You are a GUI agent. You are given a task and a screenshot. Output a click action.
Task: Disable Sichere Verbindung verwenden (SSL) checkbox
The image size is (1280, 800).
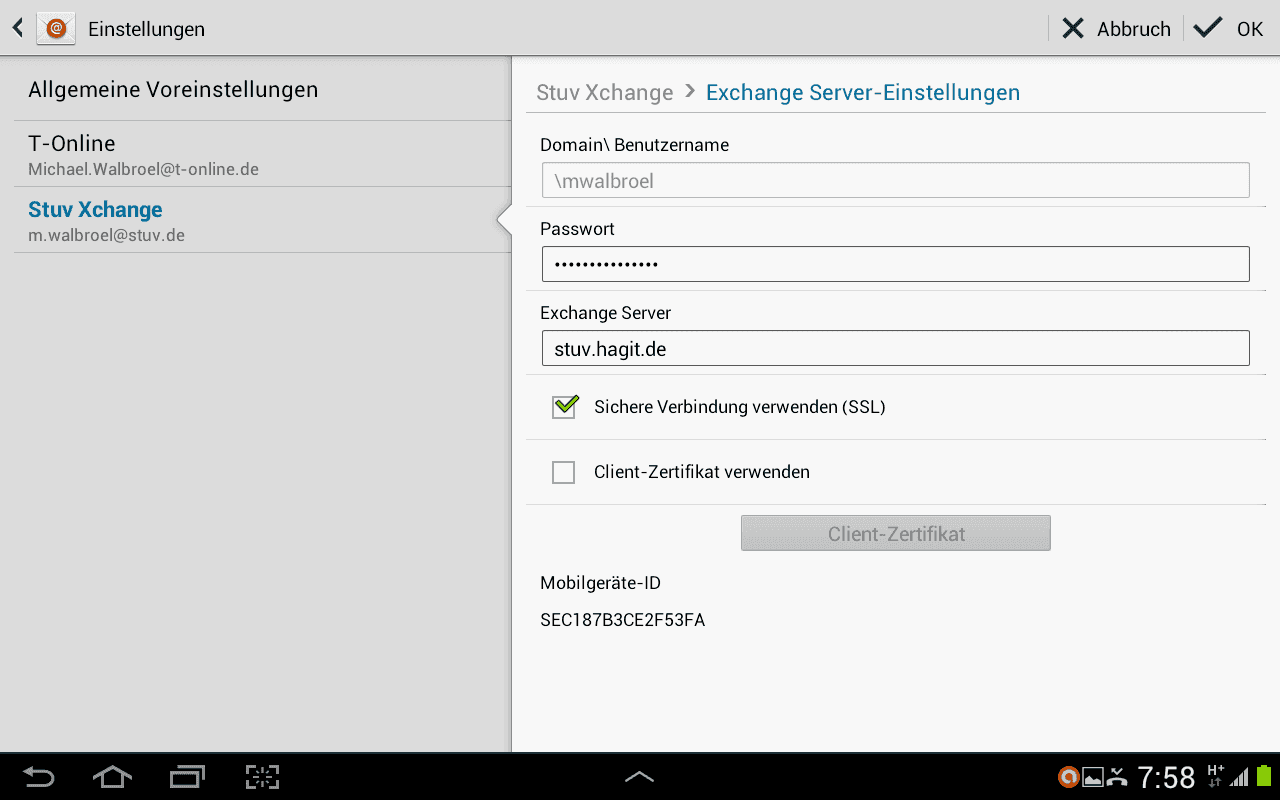click(x=565, y=406)
